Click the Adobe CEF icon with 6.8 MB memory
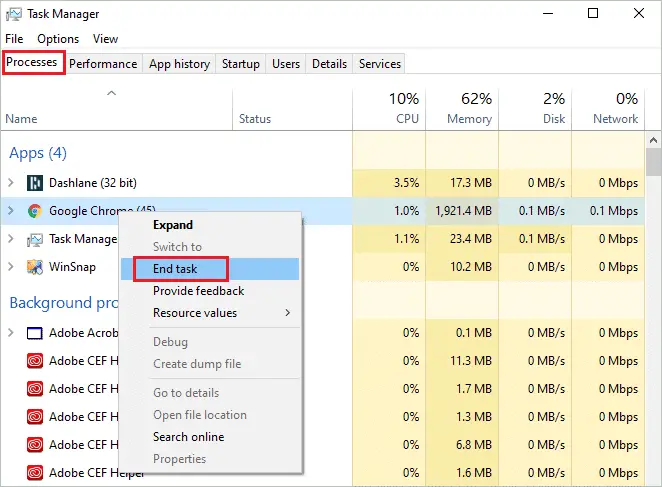This screenshot has height=487, width=662. (x=35, y=445)
